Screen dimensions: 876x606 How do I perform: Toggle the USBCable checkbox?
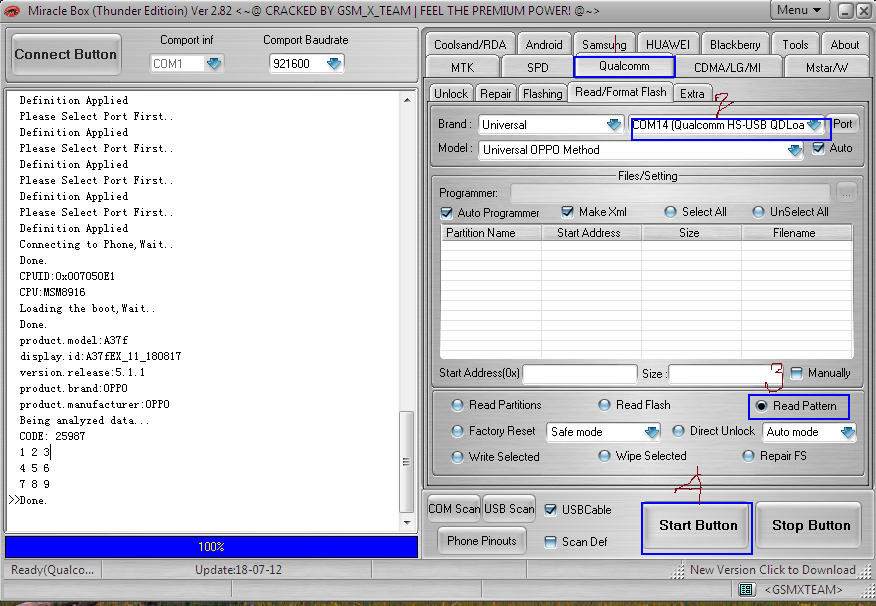pos(550,509)
